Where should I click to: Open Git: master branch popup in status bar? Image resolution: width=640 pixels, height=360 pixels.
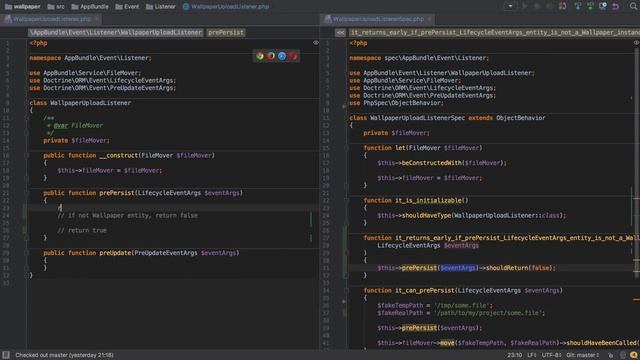pyautogui.click(x=582, y=355)
